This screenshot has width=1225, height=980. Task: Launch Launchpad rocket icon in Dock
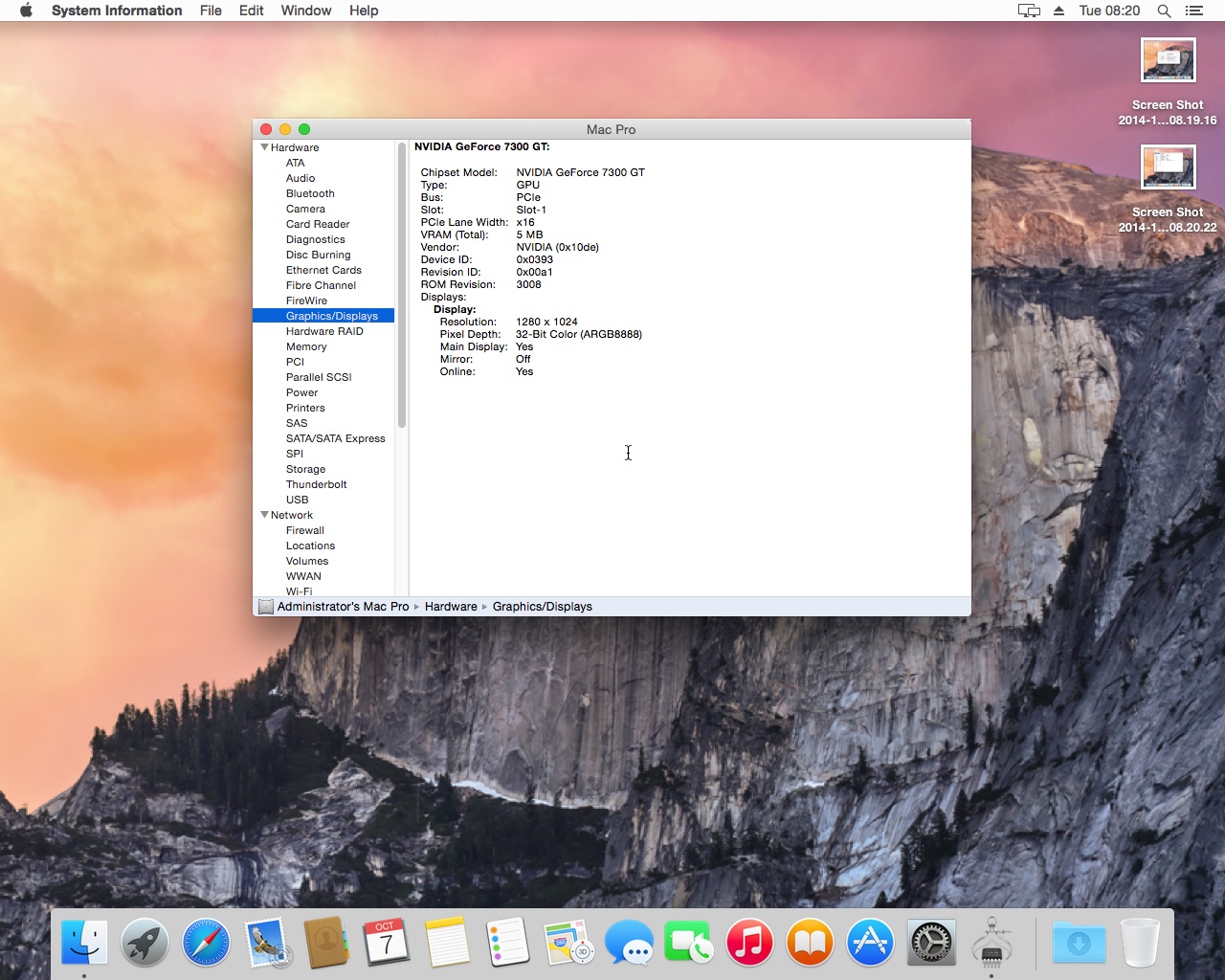145,943
